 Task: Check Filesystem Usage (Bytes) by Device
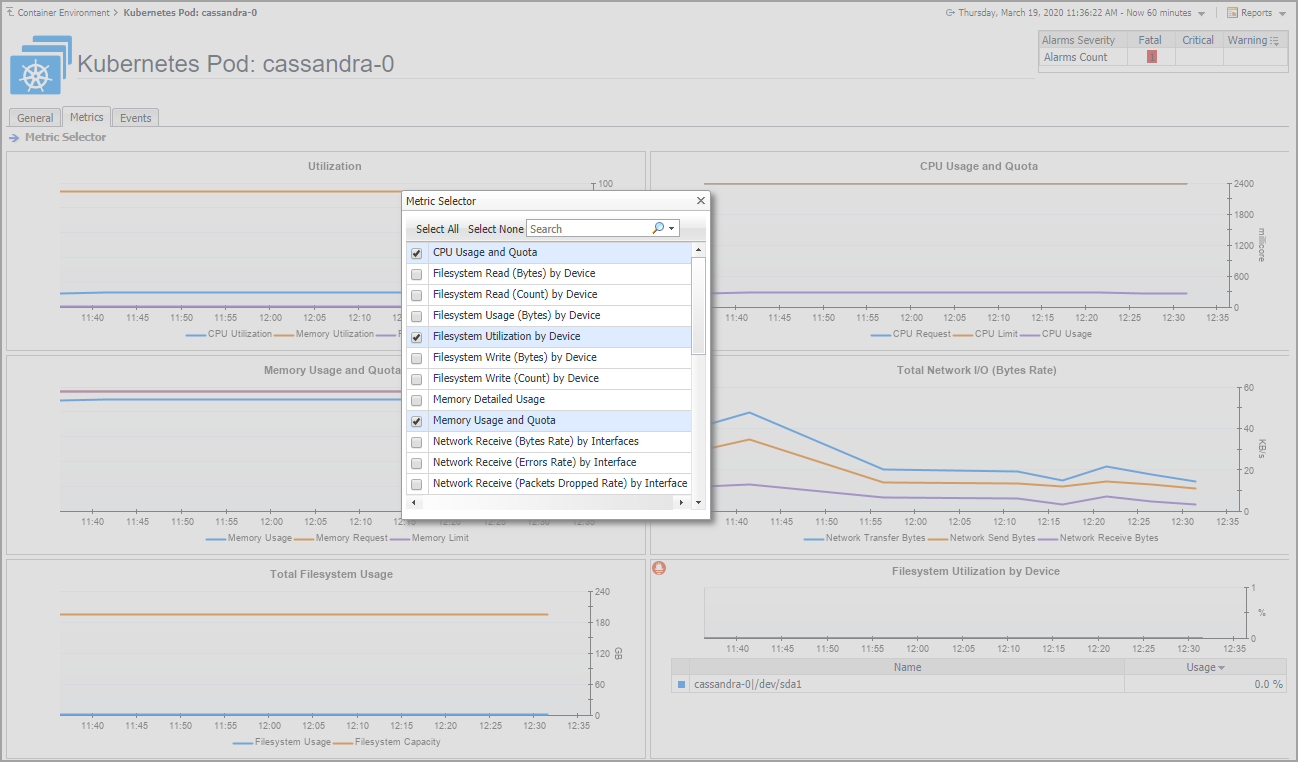416,316
